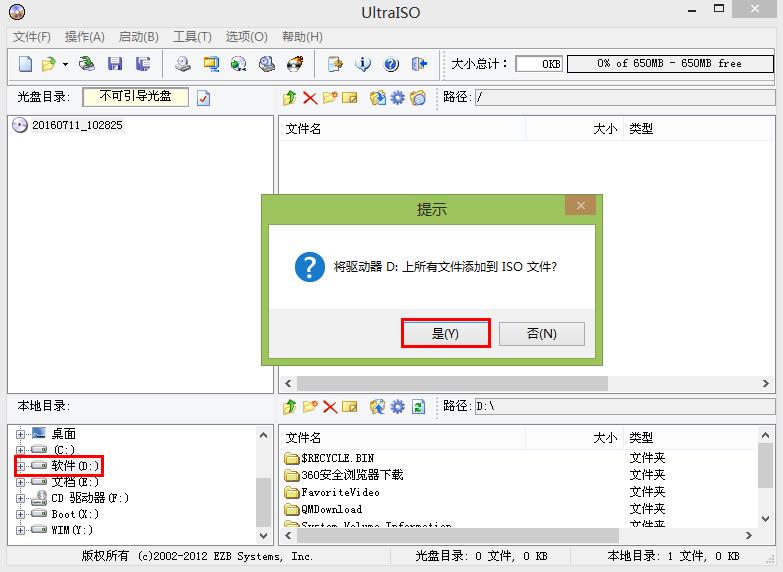The image size is (783, 572).
Task: Click the 650MB free capacity bar
Action: tap(670, 64)
